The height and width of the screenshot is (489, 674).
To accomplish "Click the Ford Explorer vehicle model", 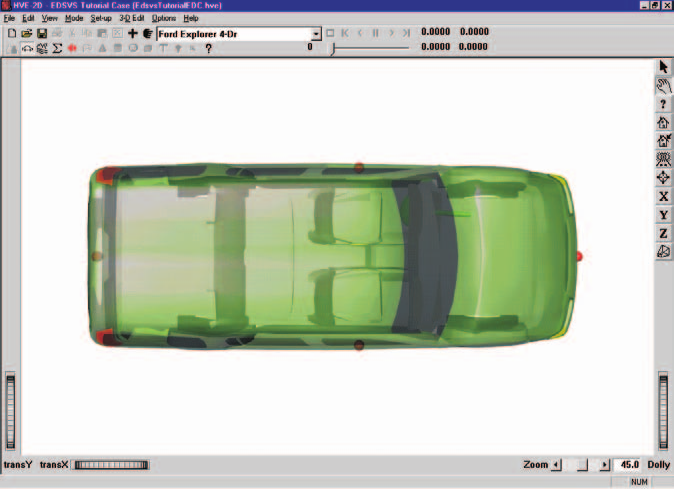I will 333,256.
